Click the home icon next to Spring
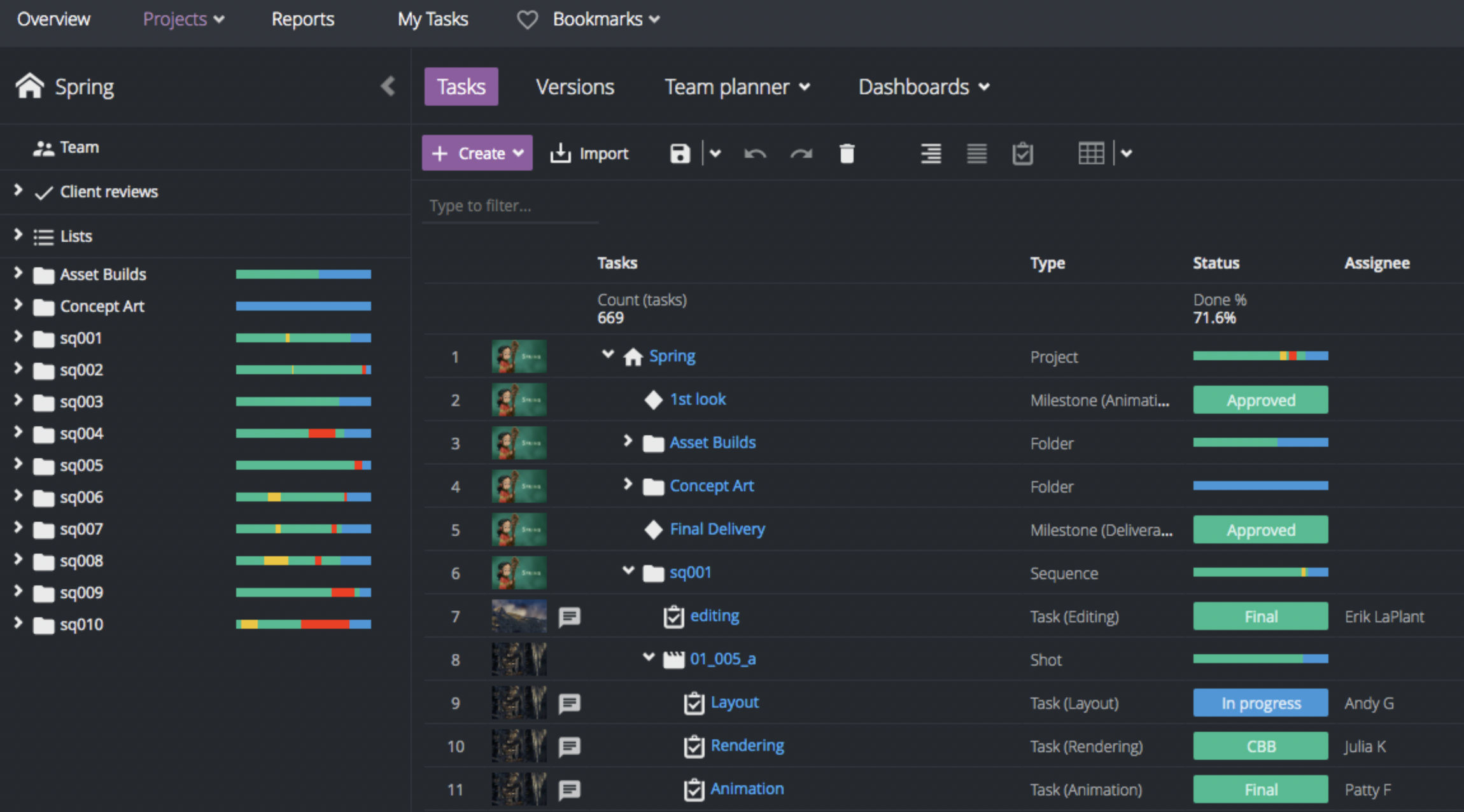The image size is (1464, 812). click(x=29, y=85)
